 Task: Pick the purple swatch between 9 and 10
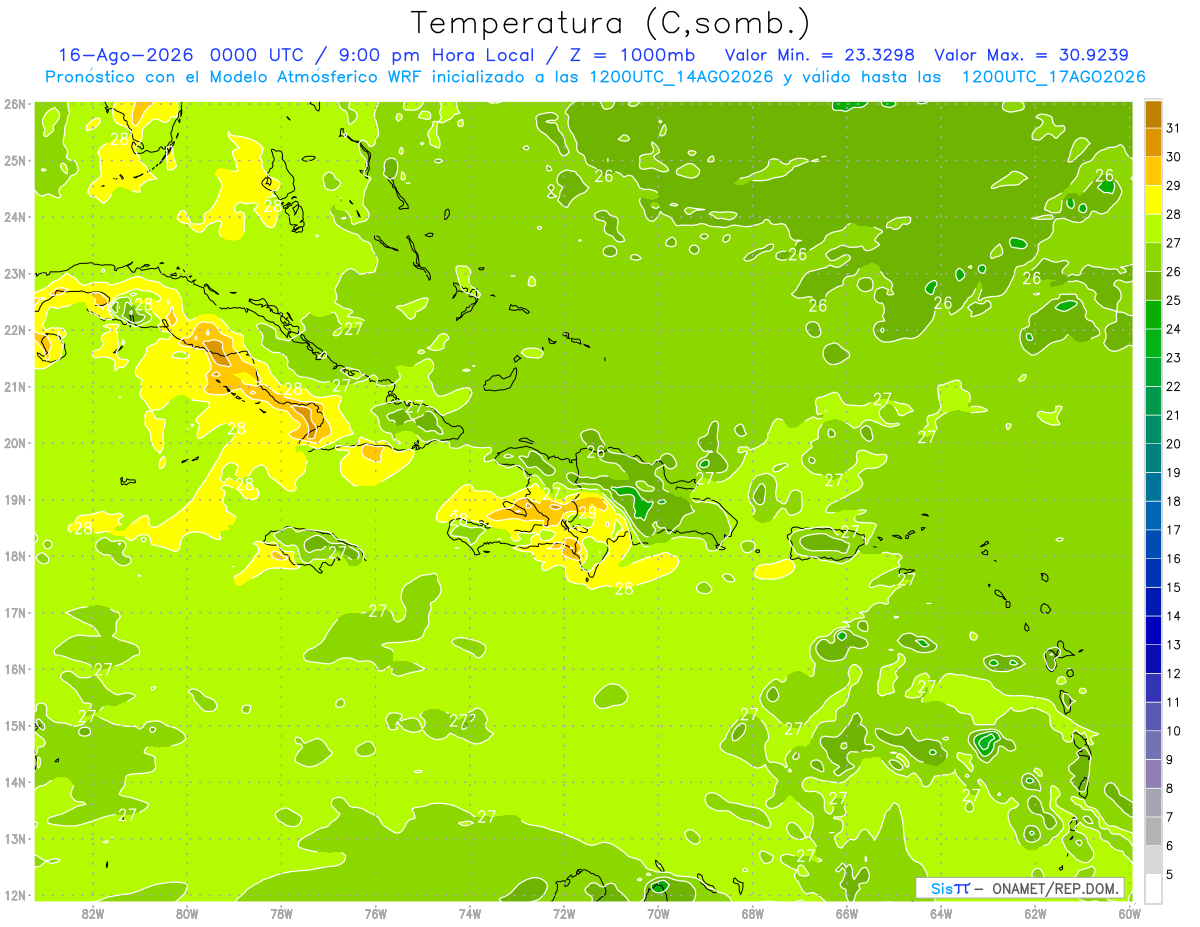tap(1153, 745)
